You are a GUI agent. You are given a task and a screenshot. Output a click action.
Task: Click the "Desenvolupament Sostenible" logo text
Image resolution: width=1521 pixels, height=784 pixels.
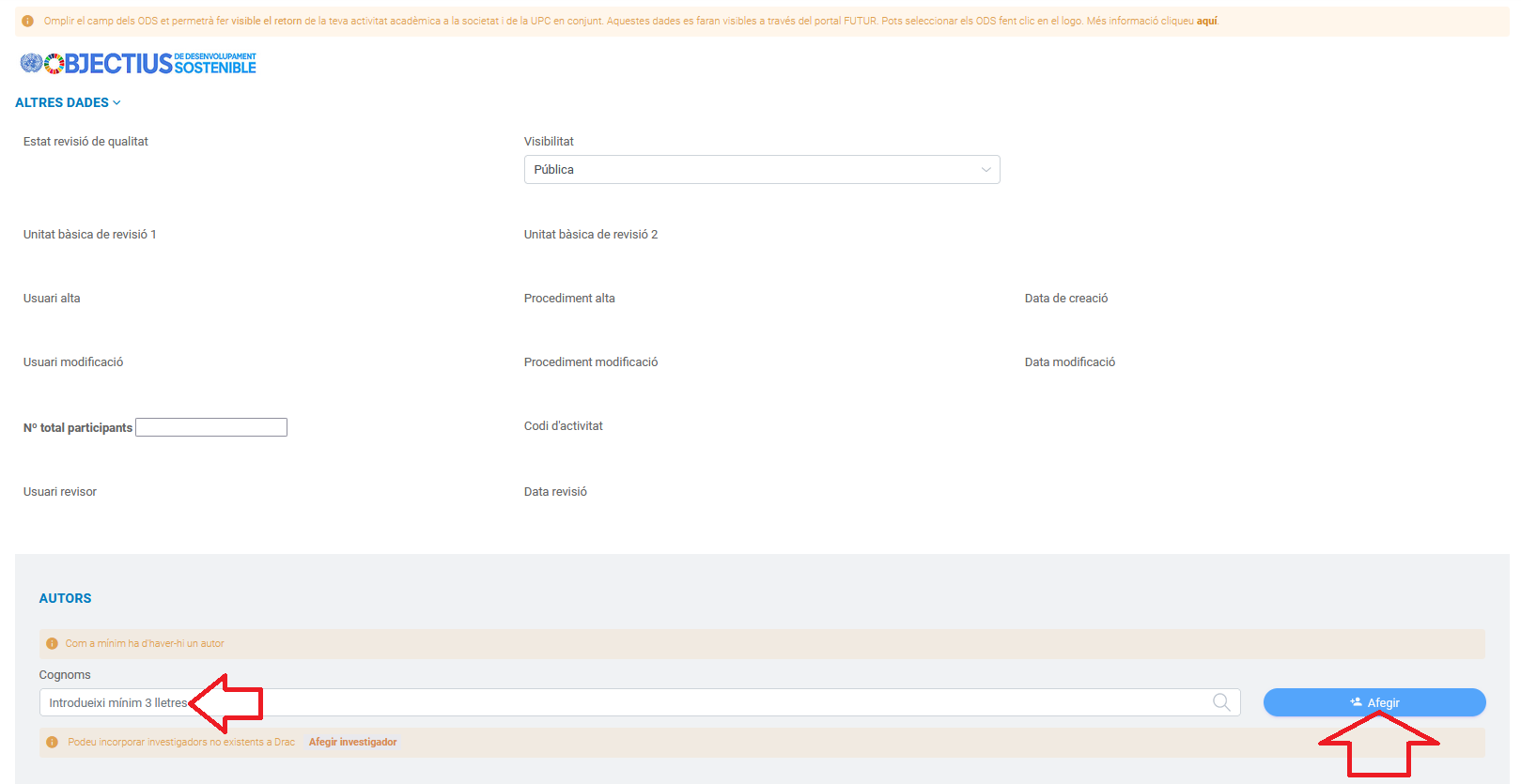[x=215, y=64]
